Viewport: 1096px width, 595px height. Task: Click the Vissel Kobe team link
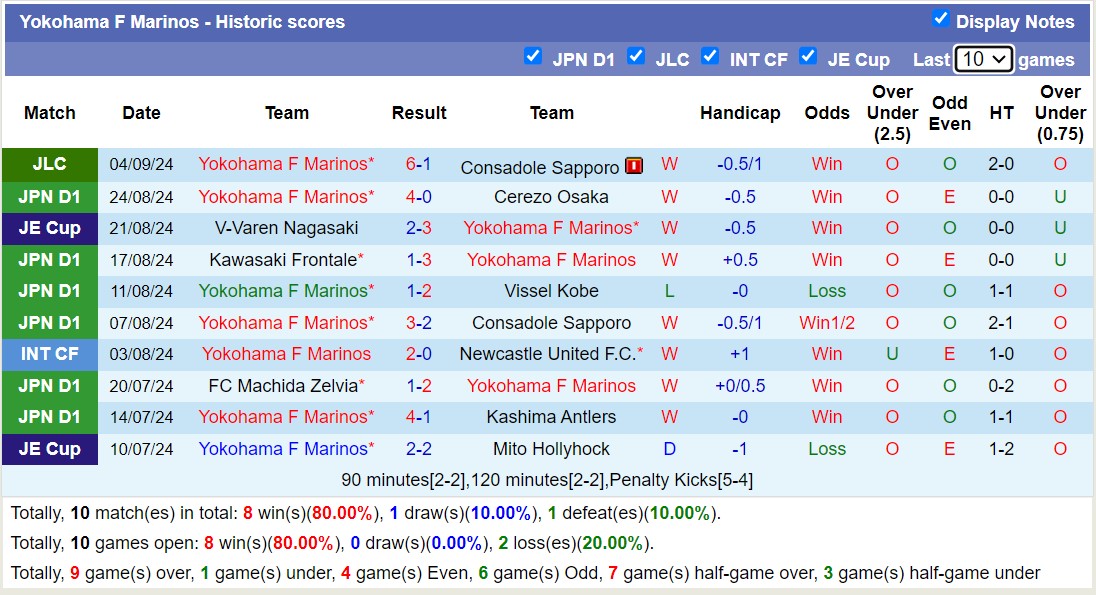551,291
